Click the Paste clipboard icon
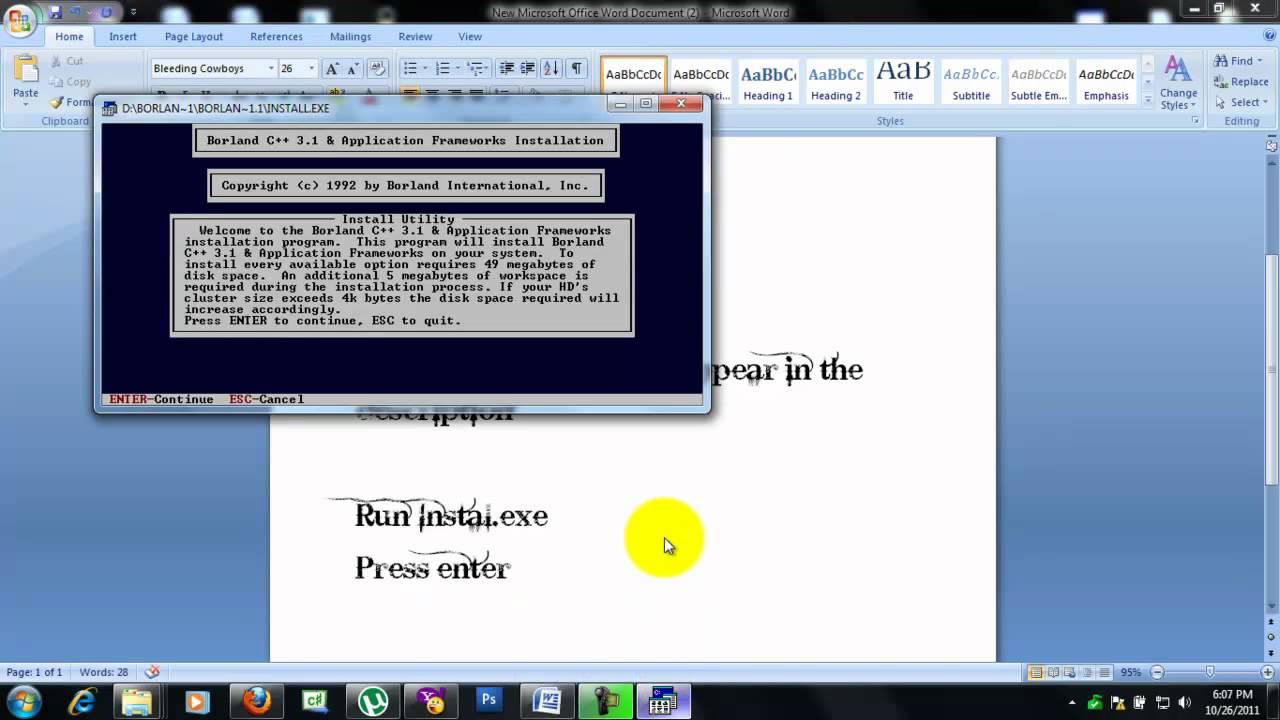Viewport: 1280px width, 720px height. (x=26, y=70)
